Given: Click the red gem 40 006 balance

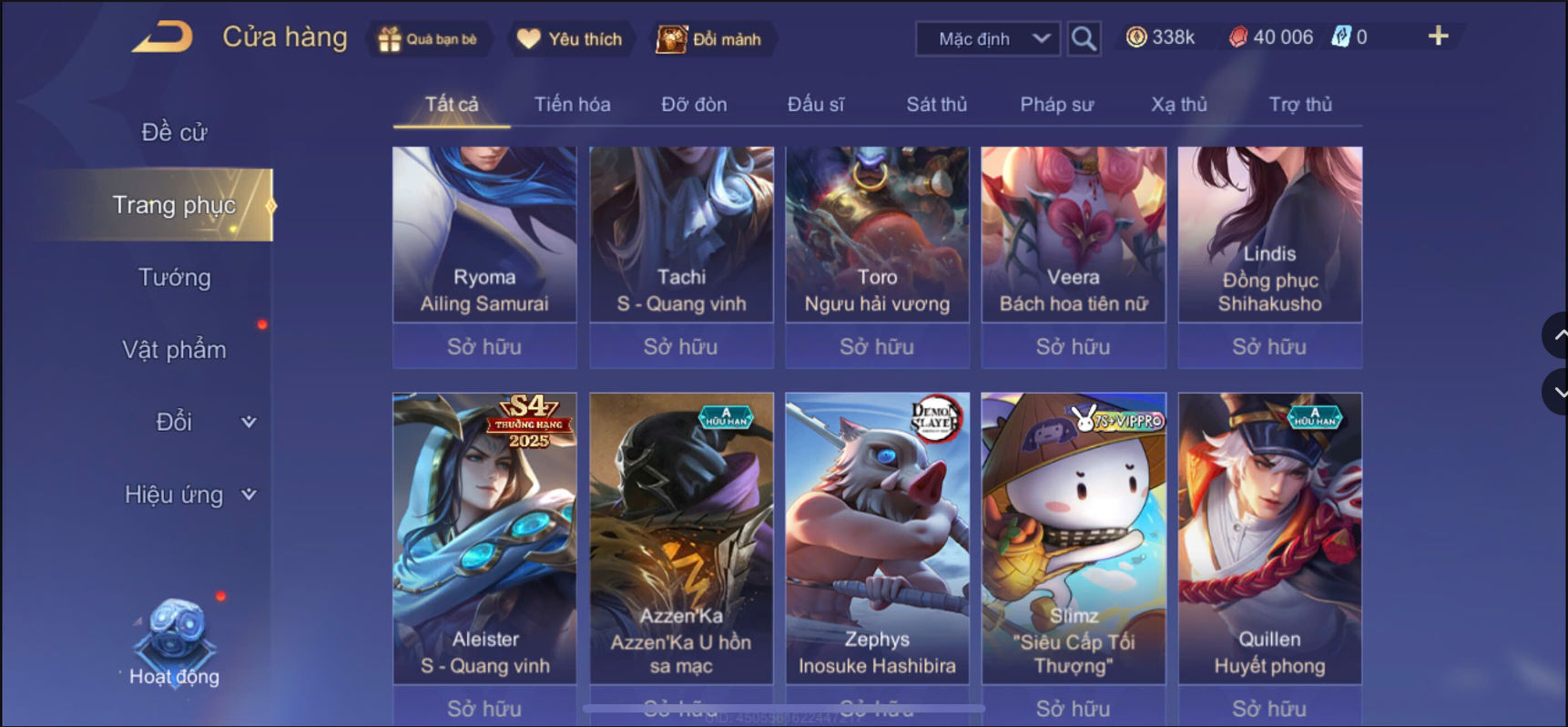Looking at the screenshot, I should coord(1271,37).
